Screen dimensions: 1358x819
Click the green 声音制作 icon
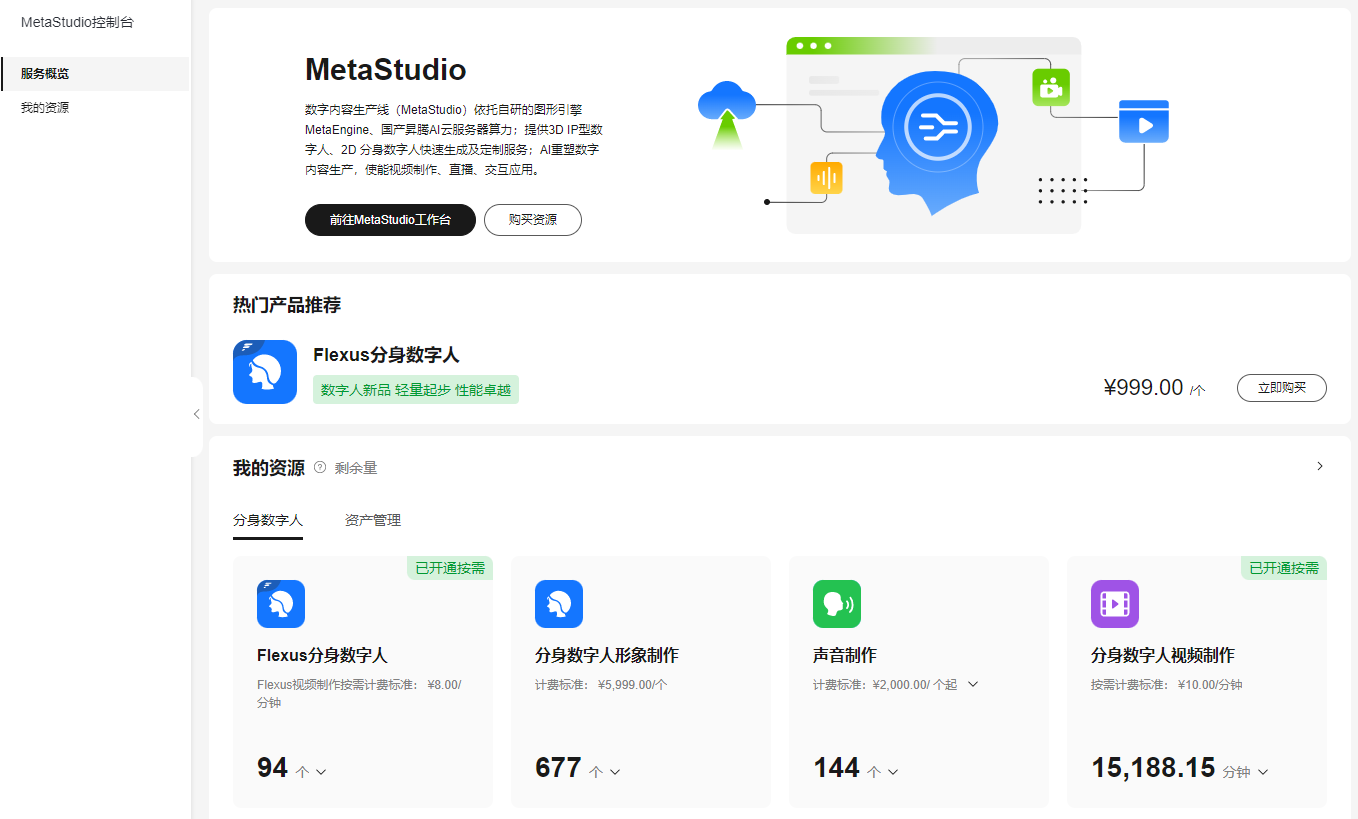pos(837,604)
